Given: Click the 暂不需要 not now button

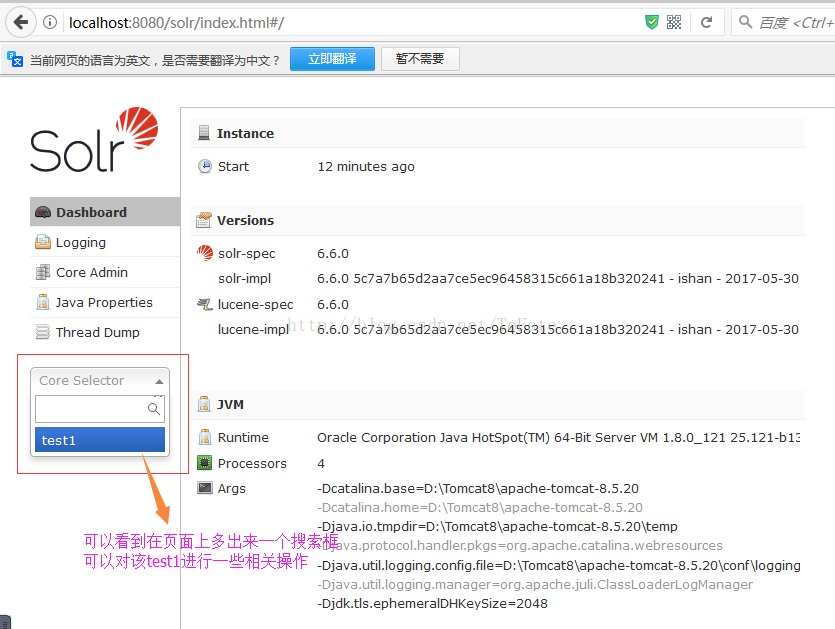Looking at the screenshot, I should (420, 59).
